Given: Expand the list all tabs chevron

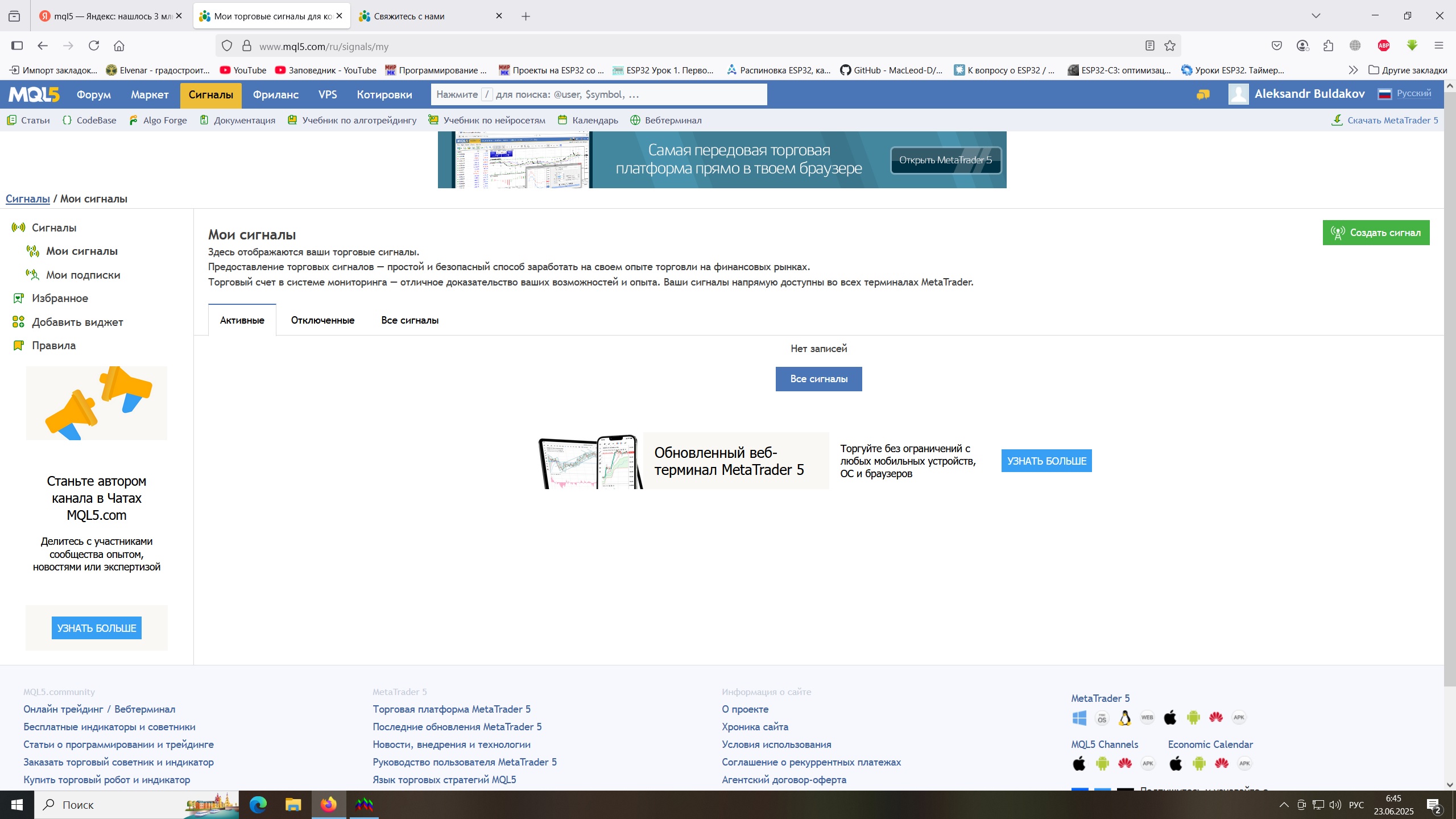Looking at the screenshot, I should [x=1316, y=16].
